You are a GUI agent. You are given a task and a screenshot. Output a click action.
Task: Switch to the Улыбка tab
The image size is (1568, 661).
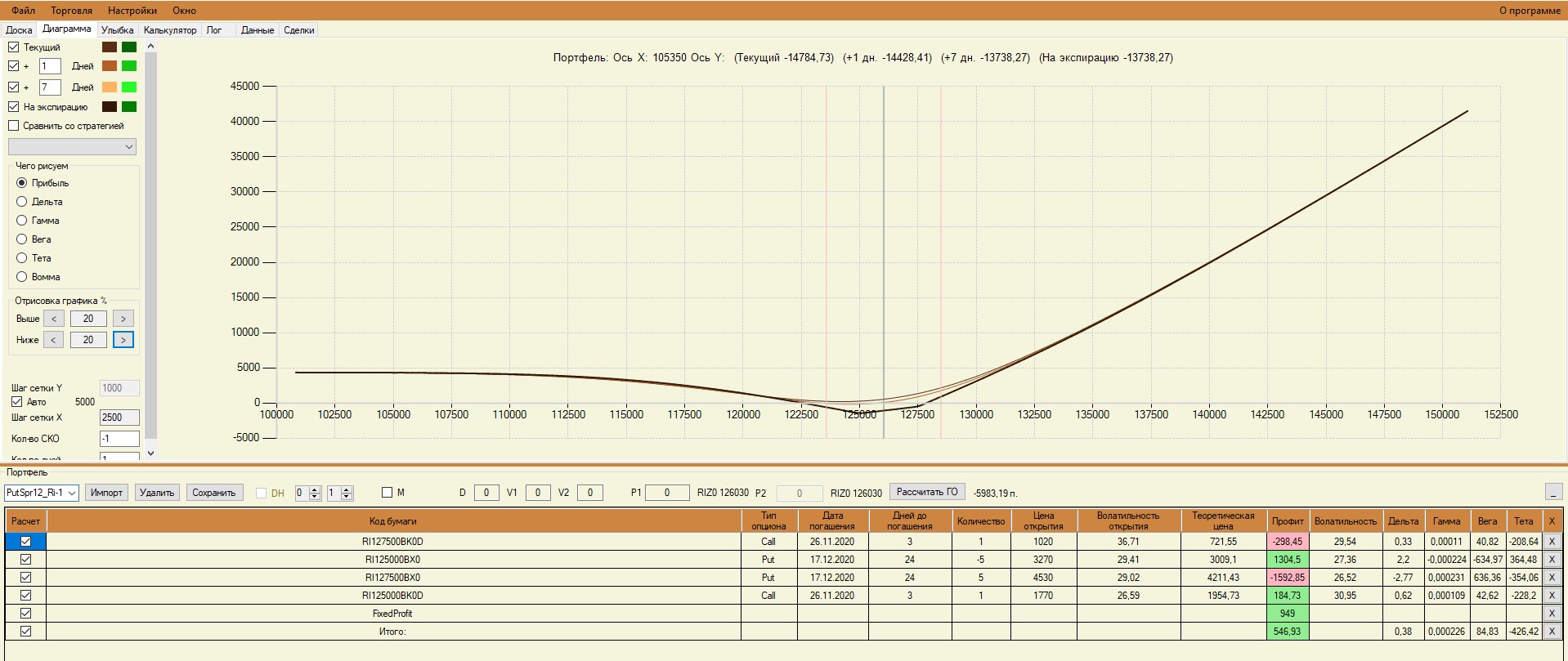[118, 30]
